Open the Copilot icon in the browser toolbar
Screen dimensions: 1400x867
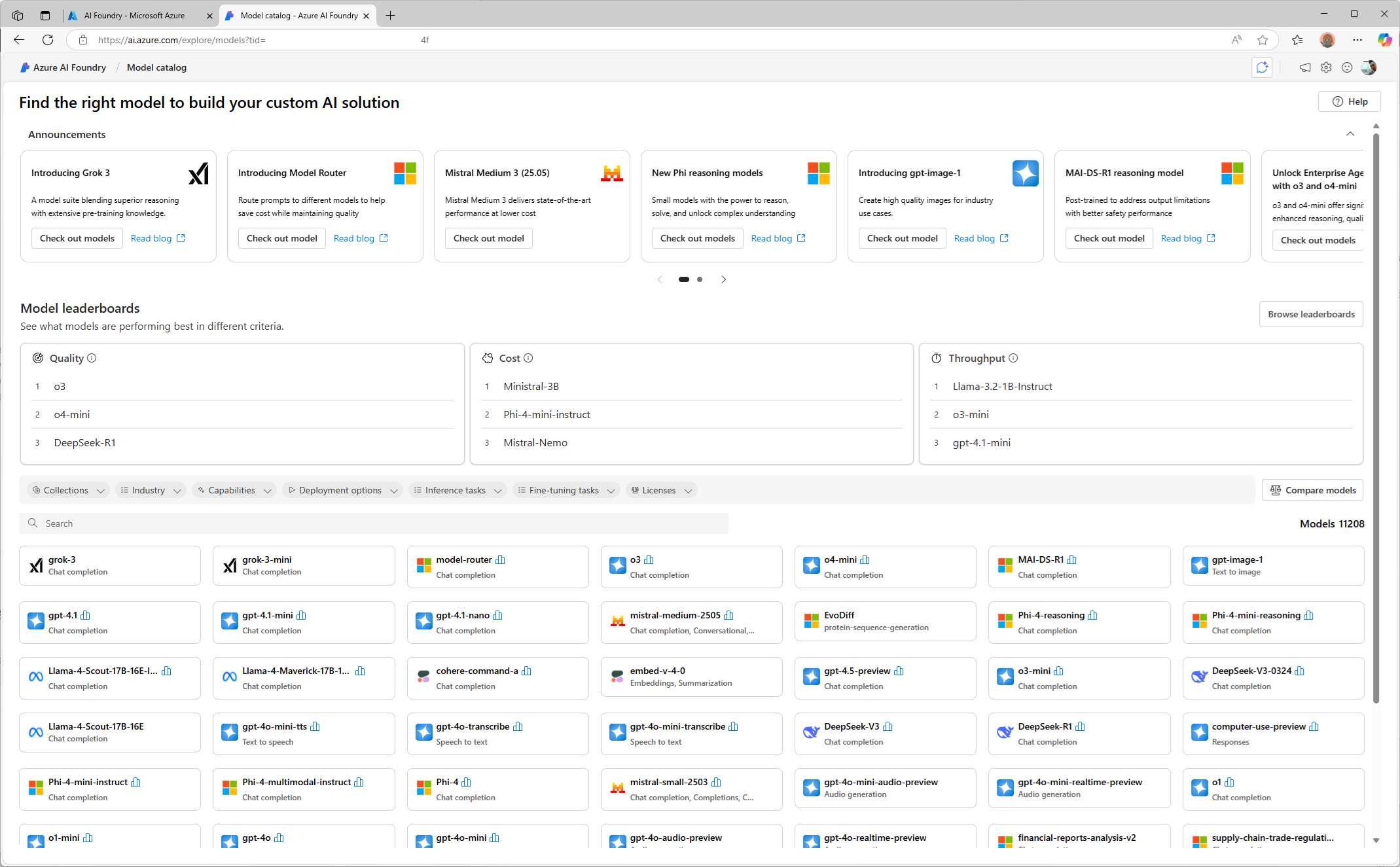[1384, 40]
